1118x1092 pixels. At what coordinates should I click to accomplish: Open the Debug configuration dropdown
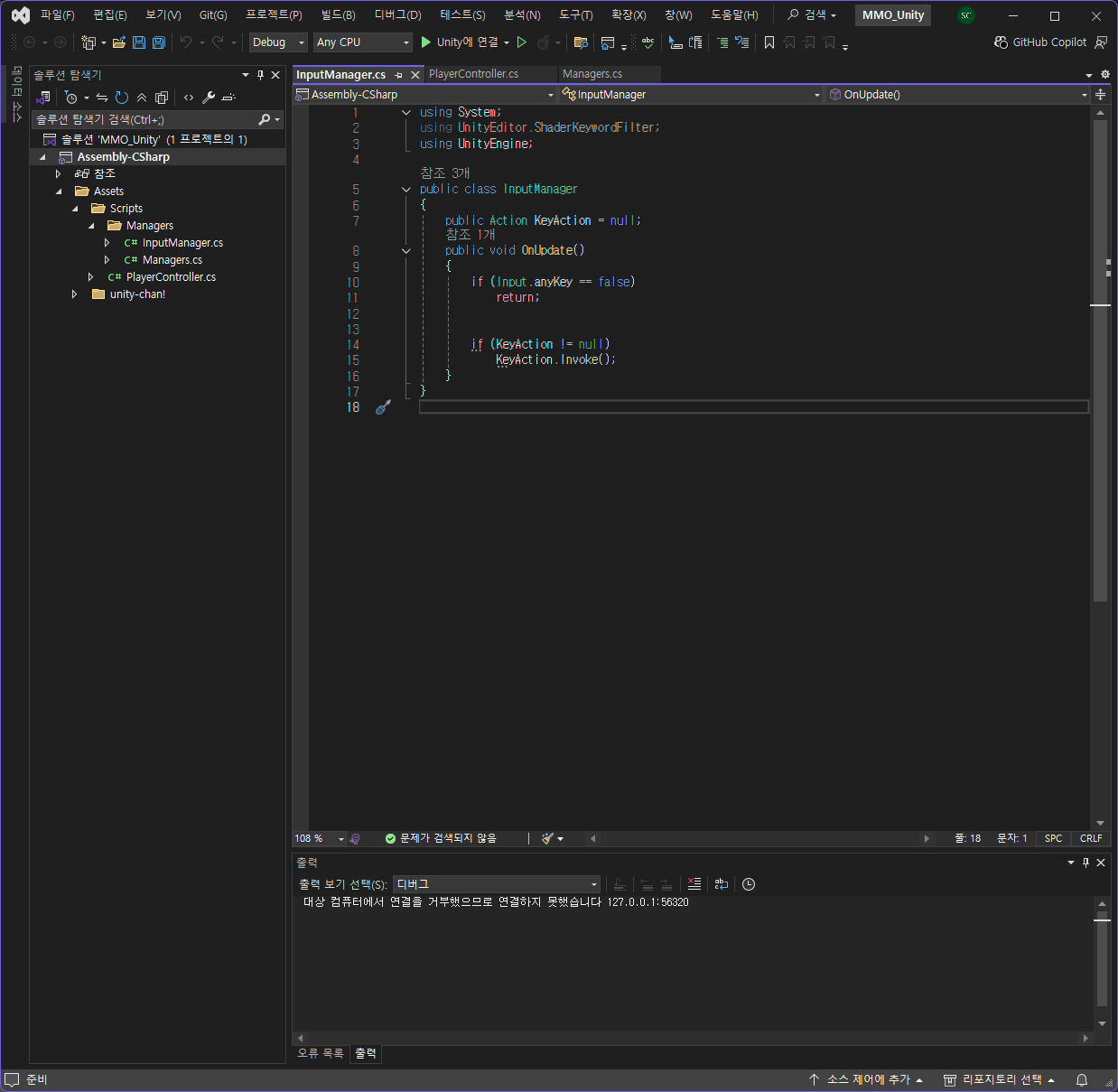point(278,42)
